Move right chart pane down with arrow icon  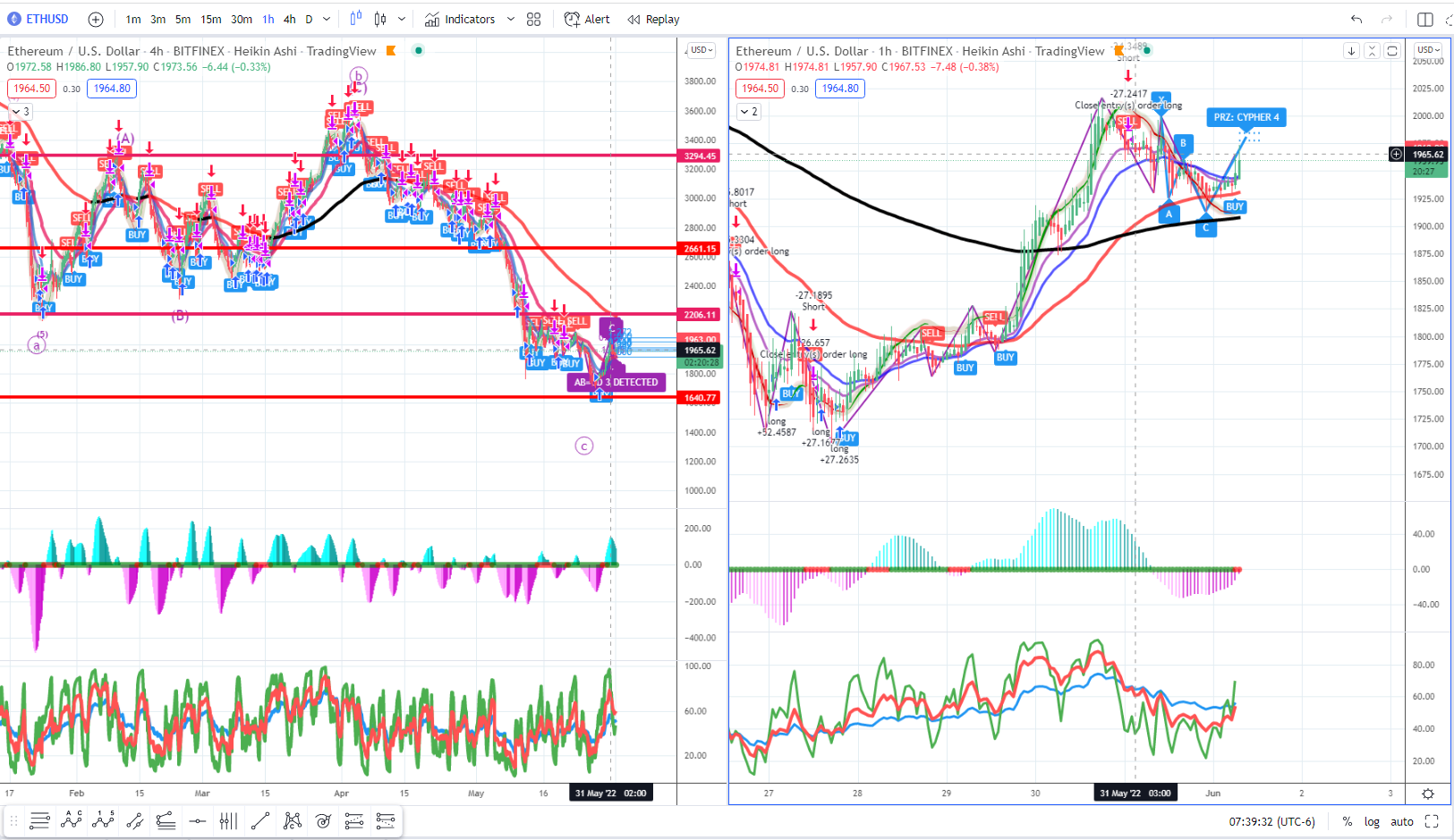pyautogui.click(x=1351, y=51)
